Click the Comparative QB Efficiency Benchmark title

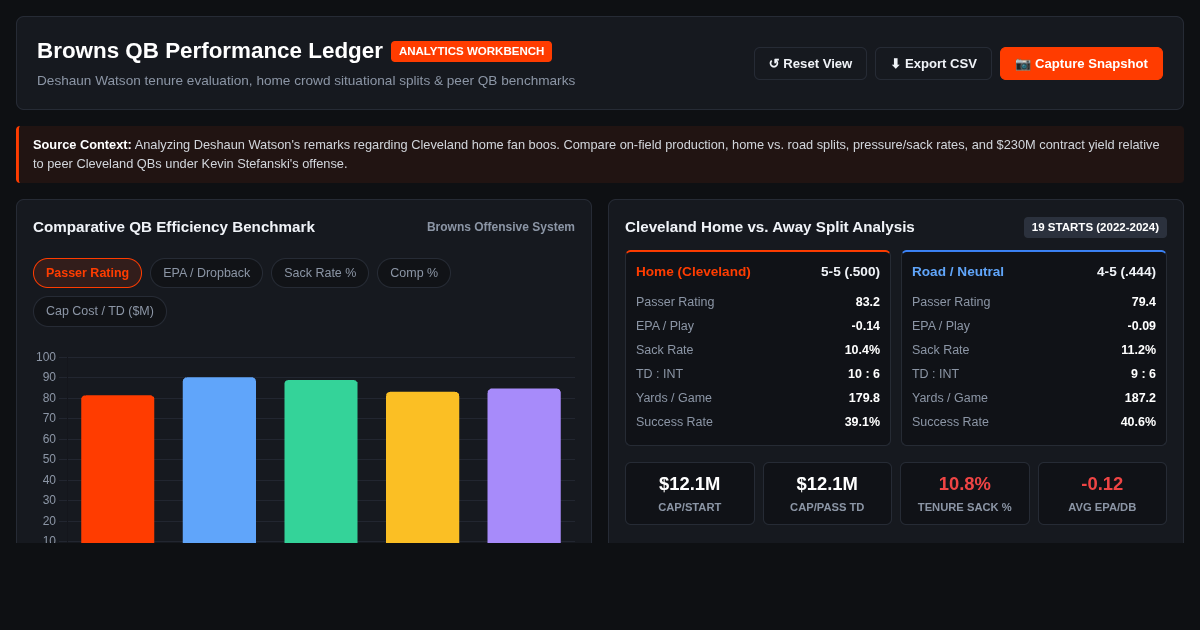tap(174, 227)
